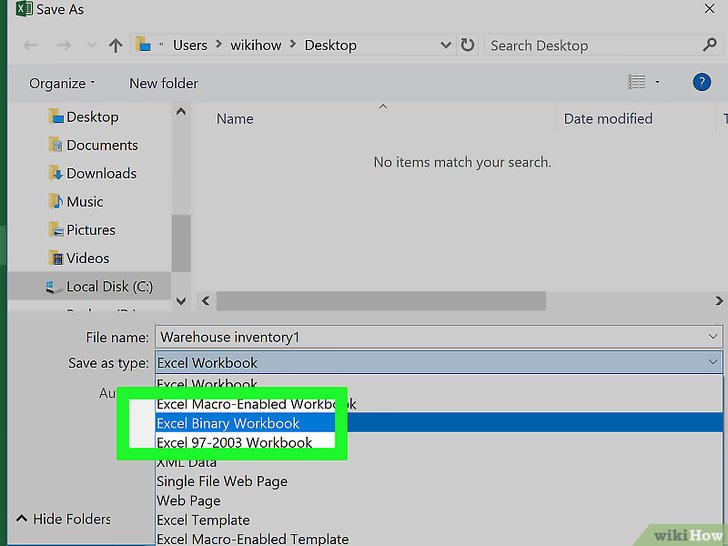Image resolution: width=728 pixels, height=546 pixels.
Task: Select Users in the address path
Action: (190, 45)
